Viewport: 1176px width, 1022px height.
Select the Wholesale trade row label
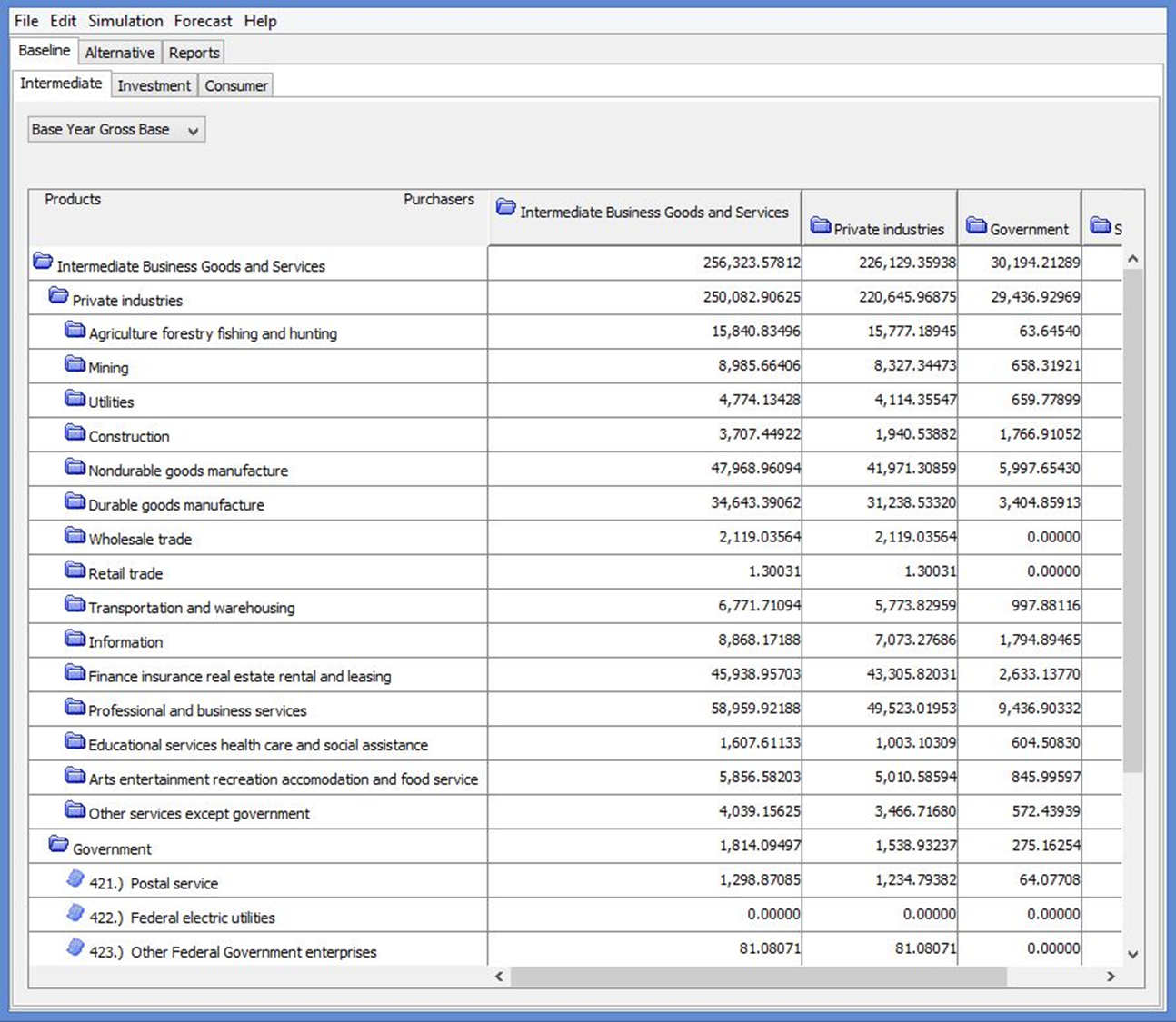[x=140, y=539]
